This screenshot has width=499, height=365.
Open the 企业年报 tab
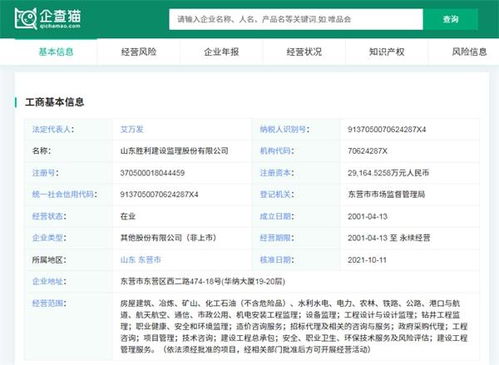point(221,52)
